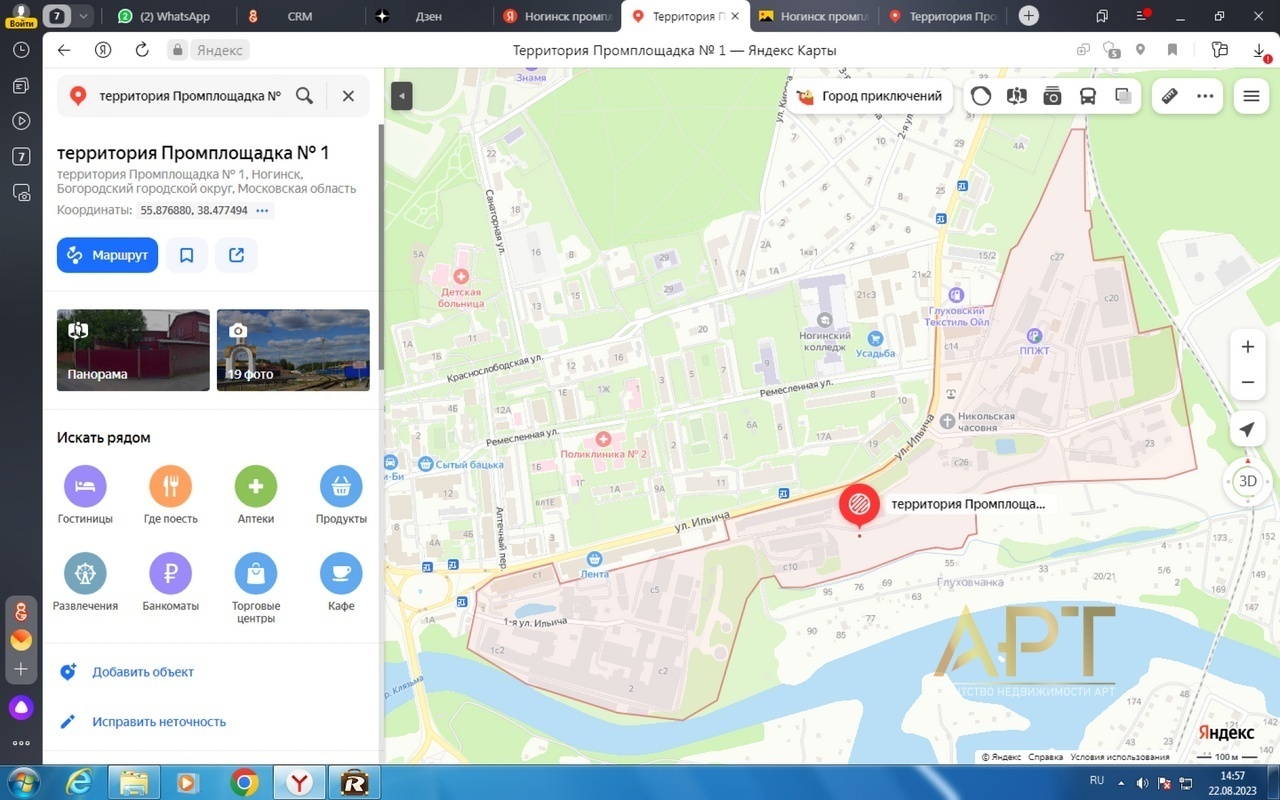Toggle the public transport layer

1087,96
